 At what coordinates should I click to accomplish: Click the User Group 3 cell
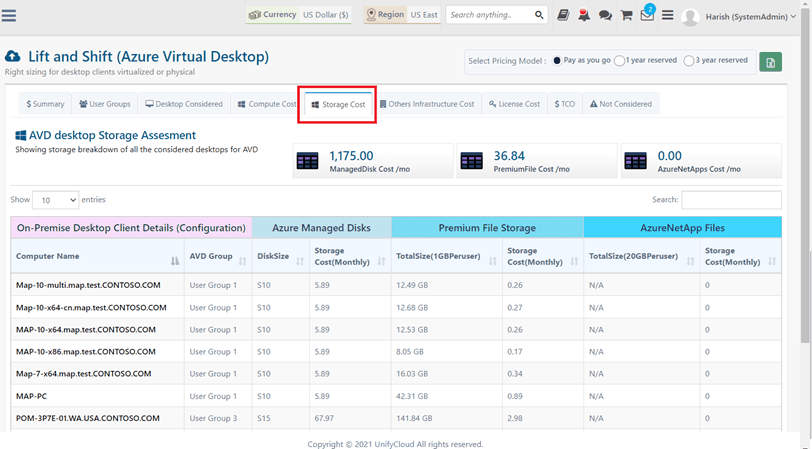pyautogui.click(x=213, y=418)
